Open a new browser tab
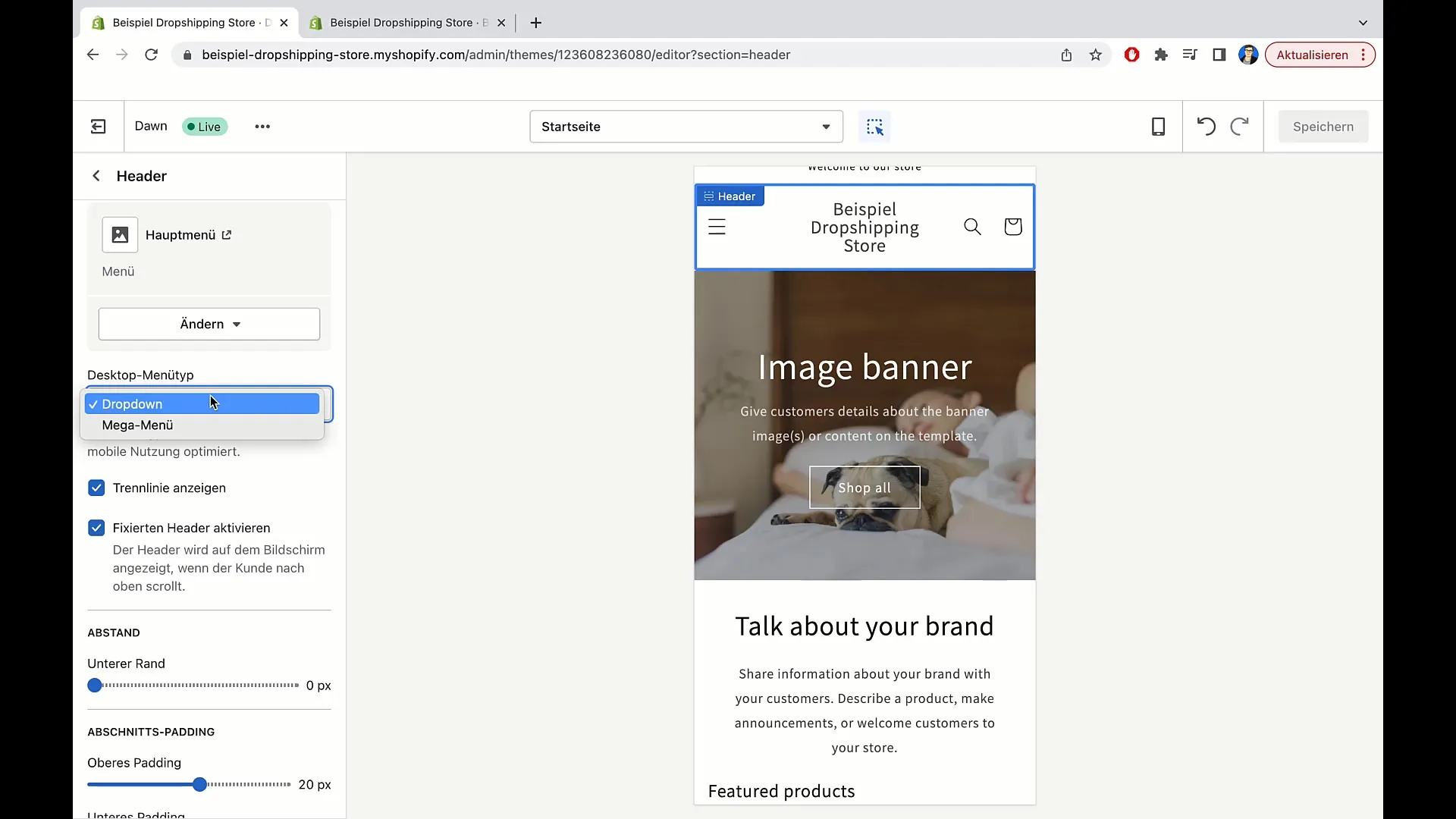This screenshot has height=819, width=1456. pos(536,23)
